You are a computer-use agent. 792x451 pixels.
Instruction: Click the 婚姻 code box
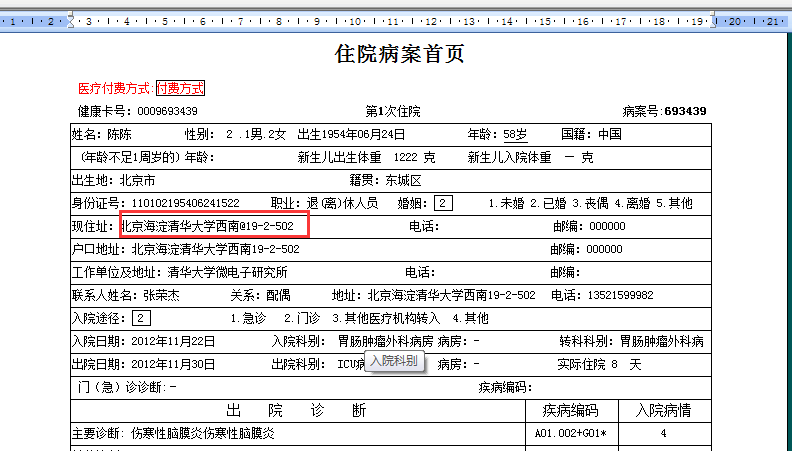coord(443,204)
